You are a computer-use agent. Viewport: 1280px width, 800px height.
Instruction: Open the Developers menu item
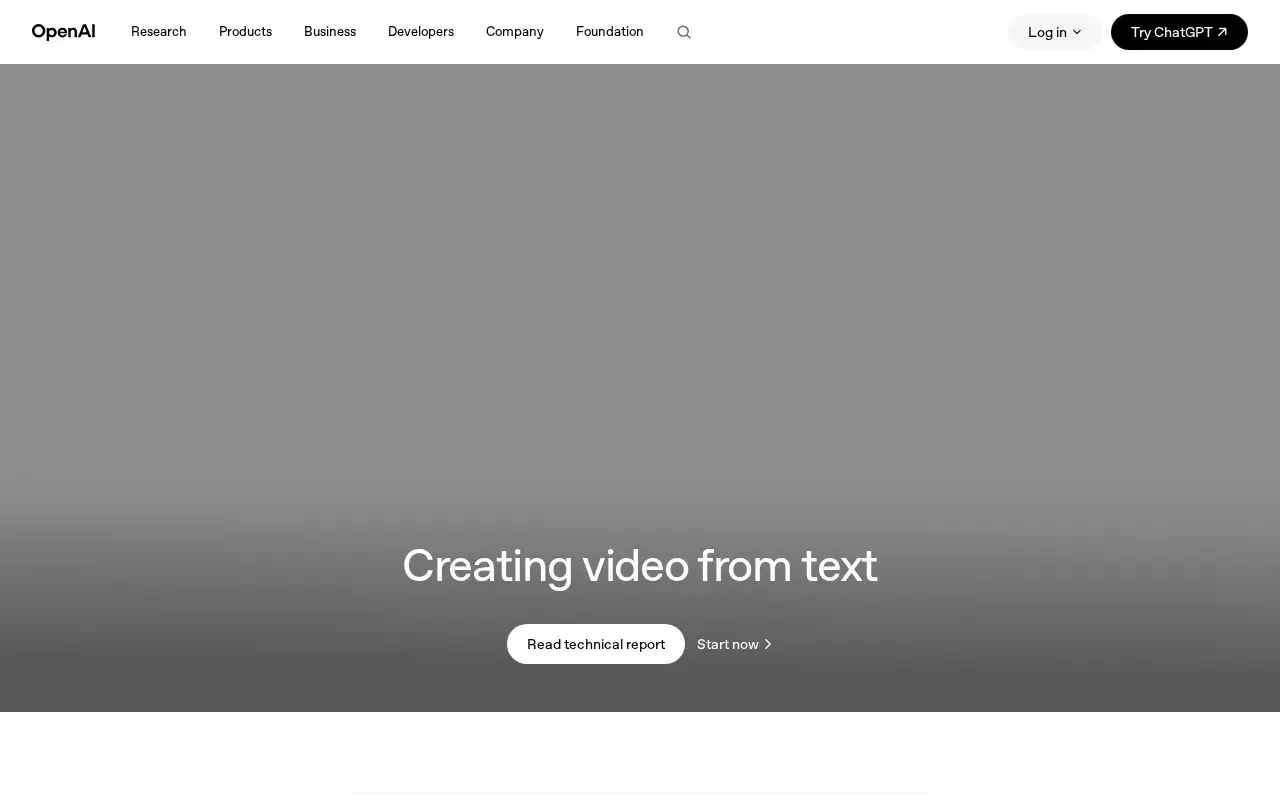tap(421, 32)
